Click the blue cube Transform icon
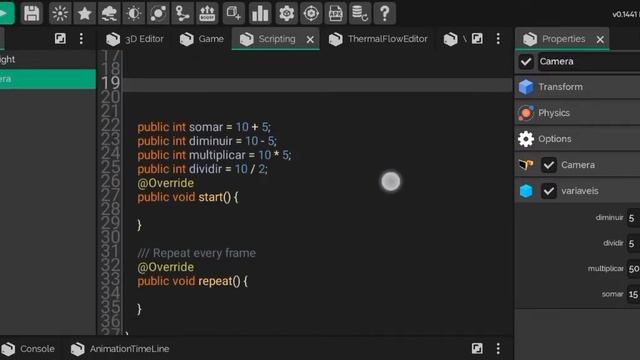640x360 pixels. [526, 87]
